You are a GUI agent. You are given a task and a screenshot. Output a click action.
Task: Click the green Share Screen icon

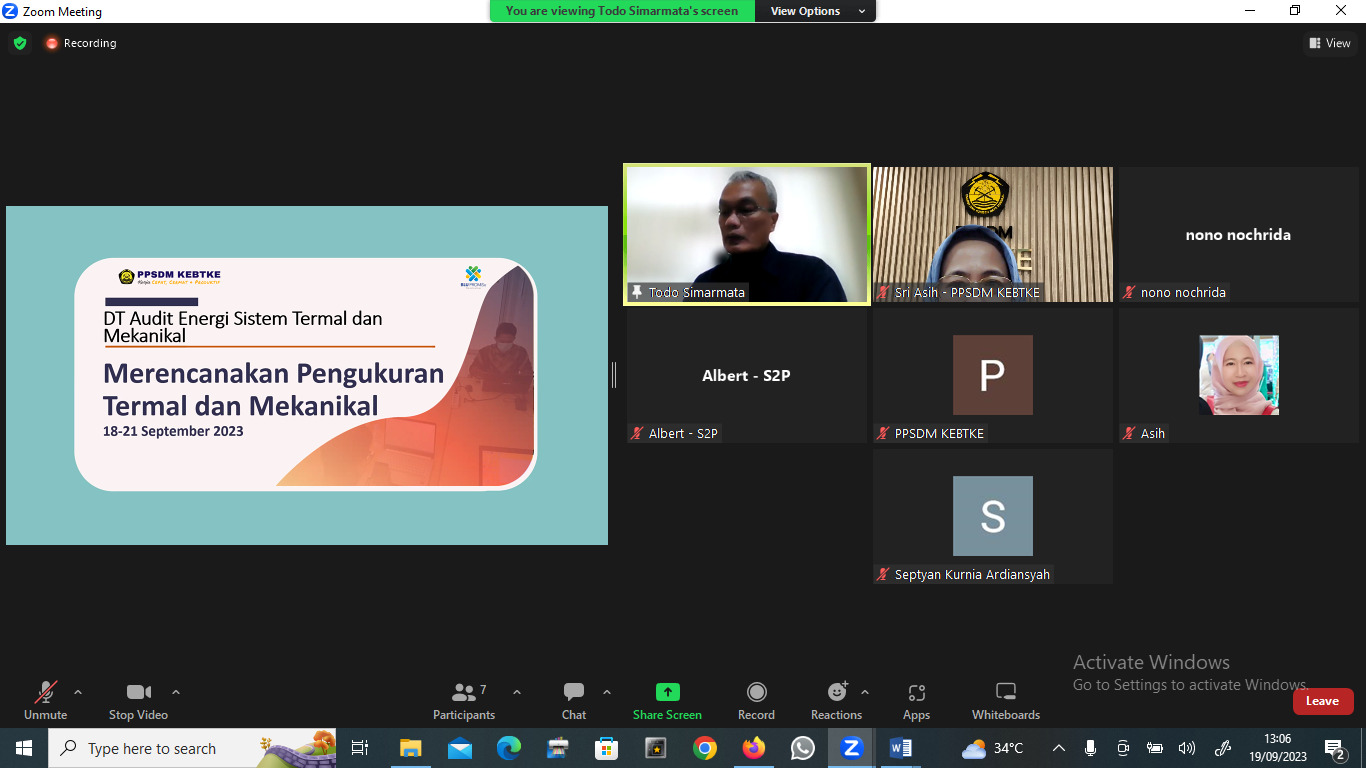(x=667, y=692)
